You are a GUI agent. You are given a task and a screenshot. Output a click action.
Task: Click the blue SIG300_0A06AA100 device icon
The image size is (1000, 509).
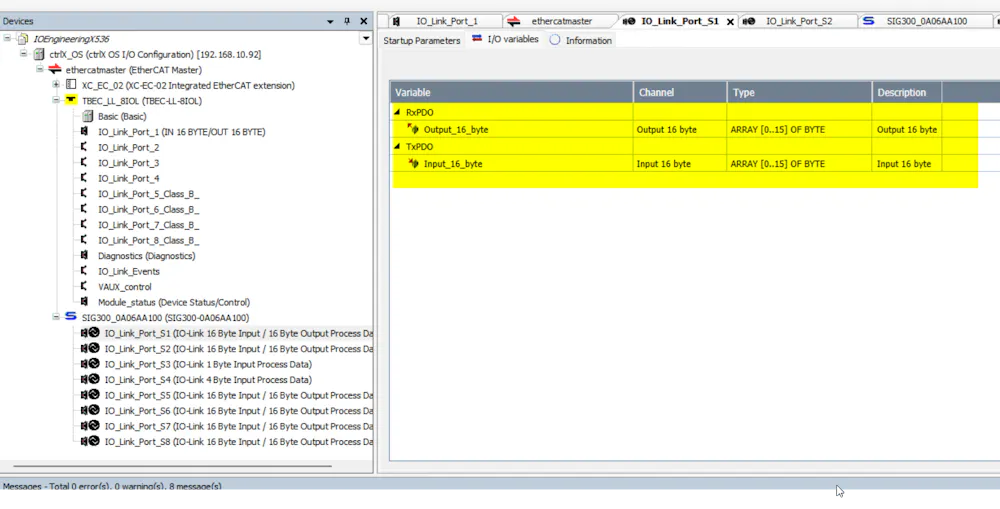pyautogui.click(x=71, y=317)
